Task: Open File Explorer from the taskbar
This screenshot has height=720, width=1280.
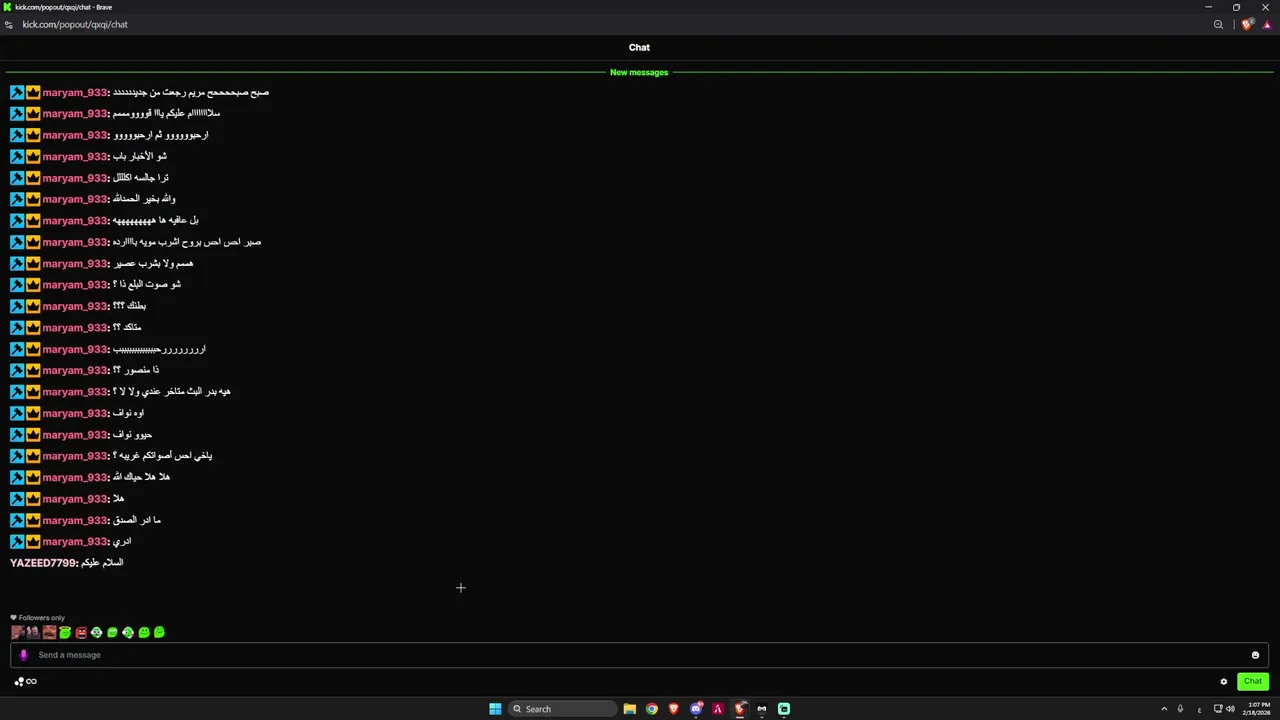Action: [x=629, y=709]
